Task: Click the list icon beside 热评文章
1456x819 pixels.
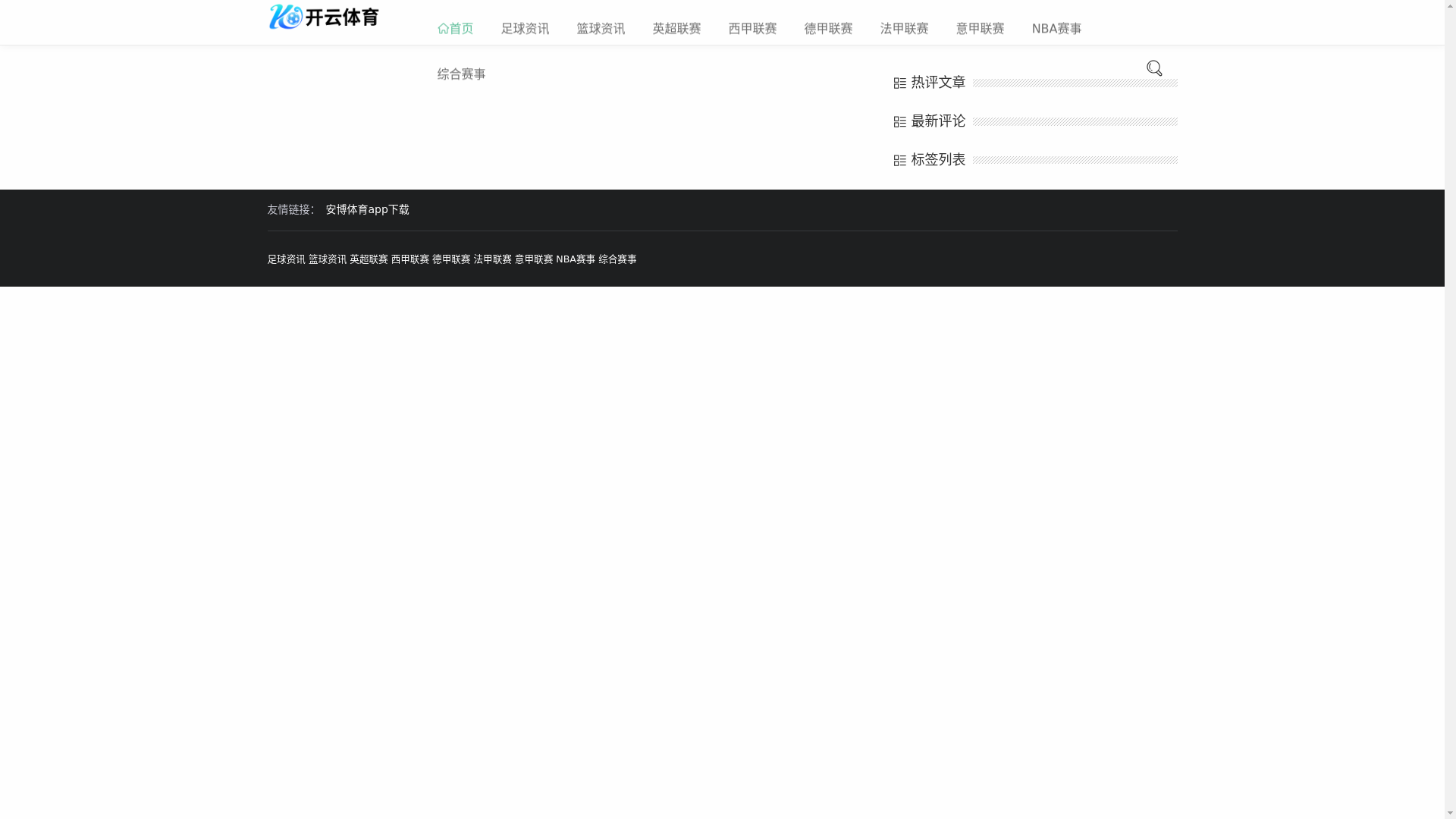Action: tap(900, 83)
